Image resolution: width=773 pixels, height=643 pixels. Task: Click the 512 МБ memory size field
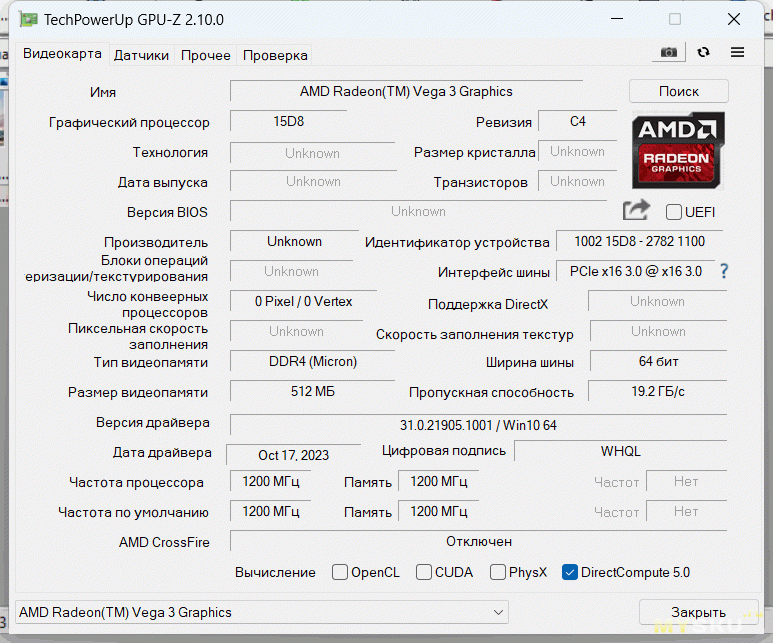click(313, 392)
